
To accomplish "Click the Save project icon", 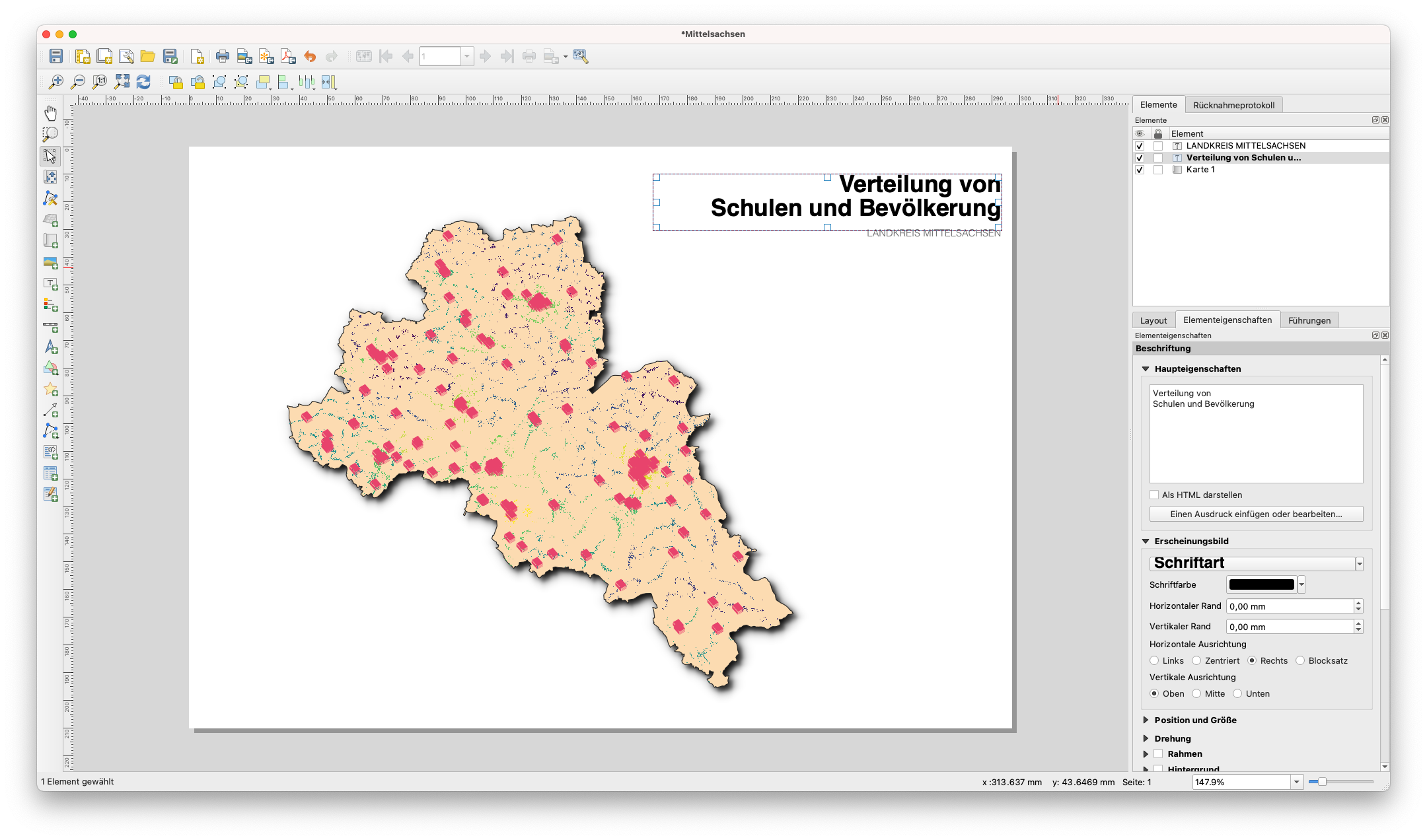I will tap(56, 57).
